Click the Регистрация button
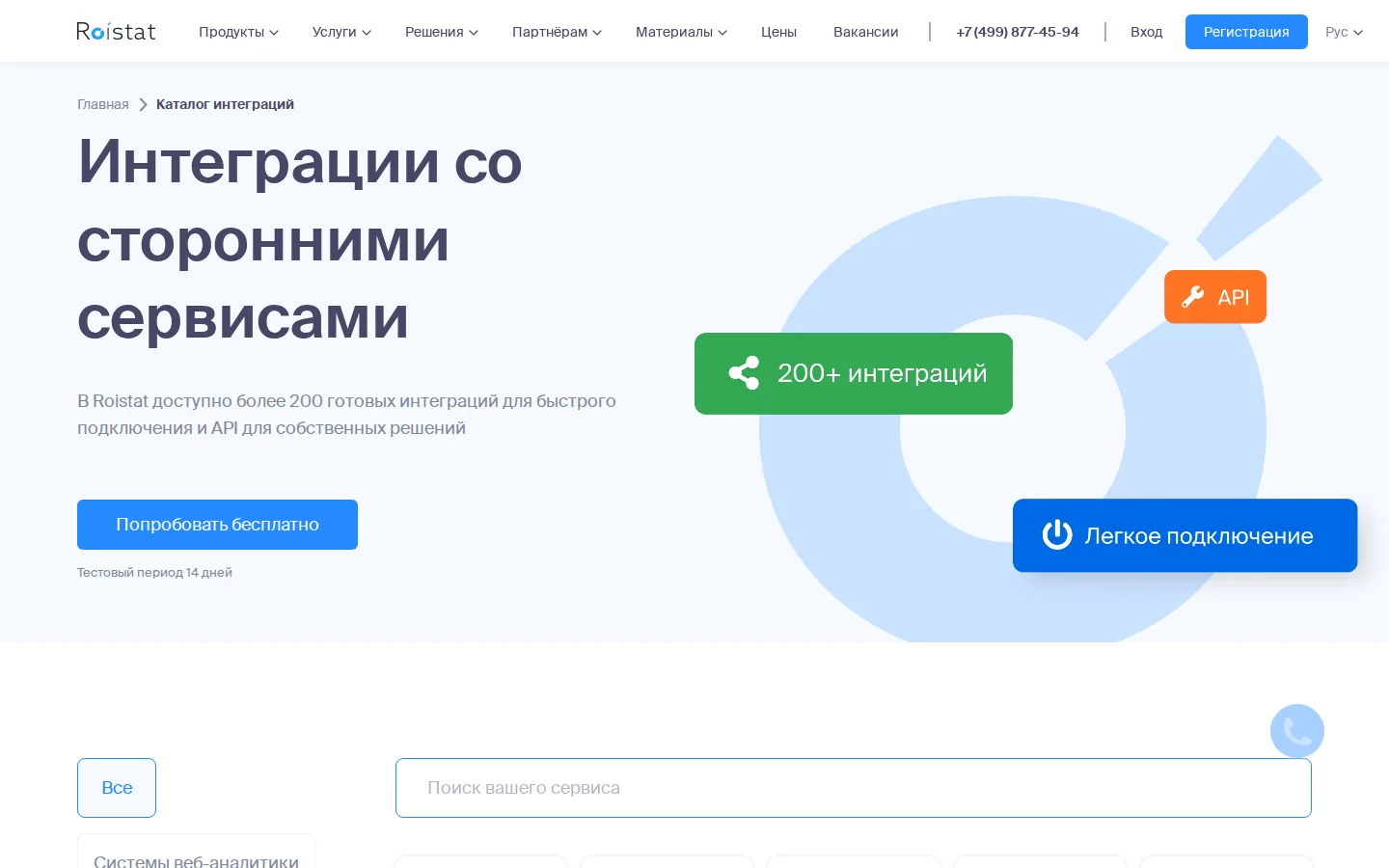The width and height of the screenshot is (1389, 868). [x=1246, y=32]
